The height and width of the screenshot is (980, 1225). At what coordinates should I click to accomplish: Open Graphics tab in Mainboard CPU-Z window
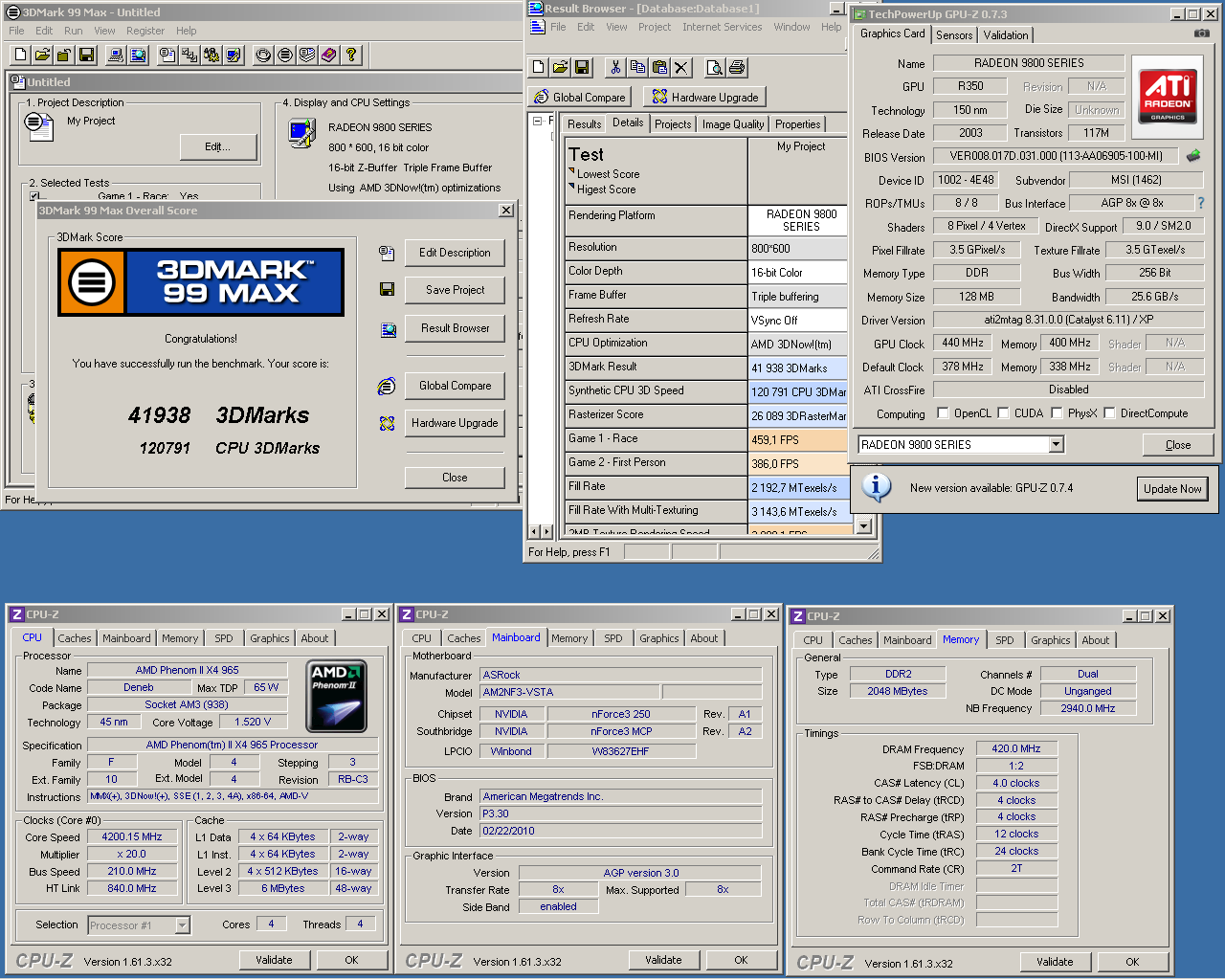click(x=659, y=638)
